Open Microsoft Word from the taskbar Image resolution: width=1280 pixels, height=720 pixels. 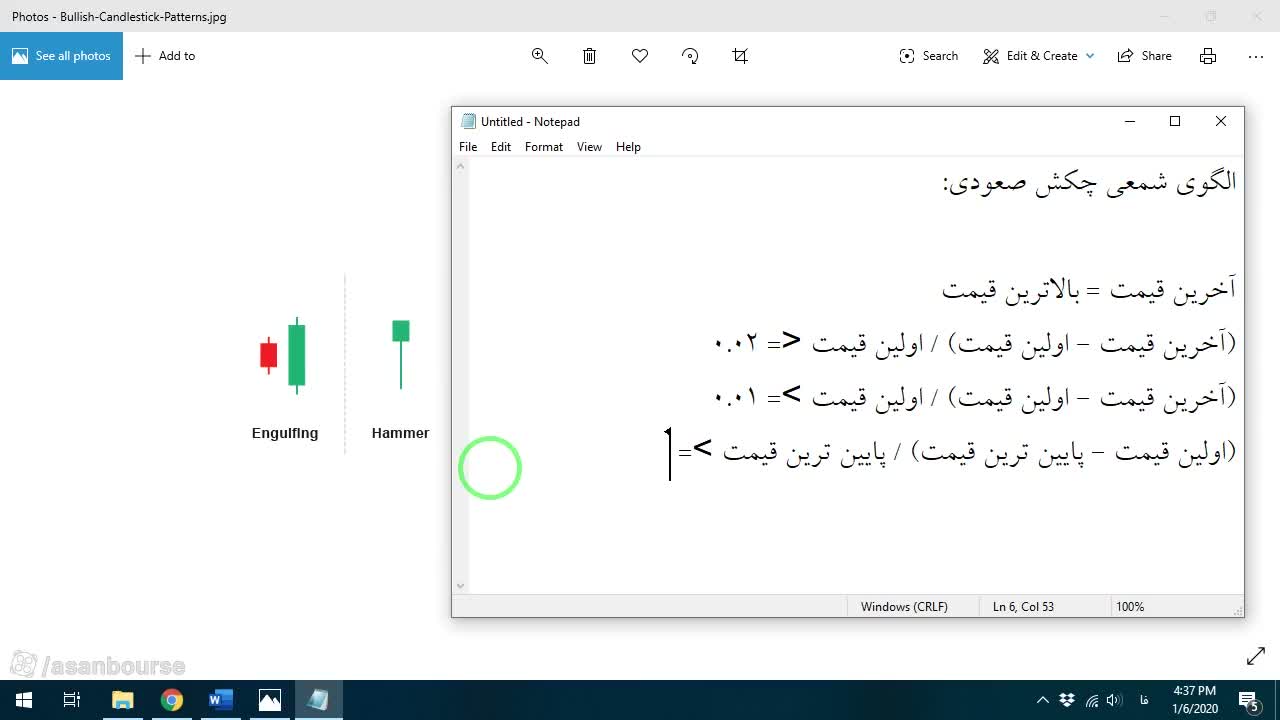point(220,700)
